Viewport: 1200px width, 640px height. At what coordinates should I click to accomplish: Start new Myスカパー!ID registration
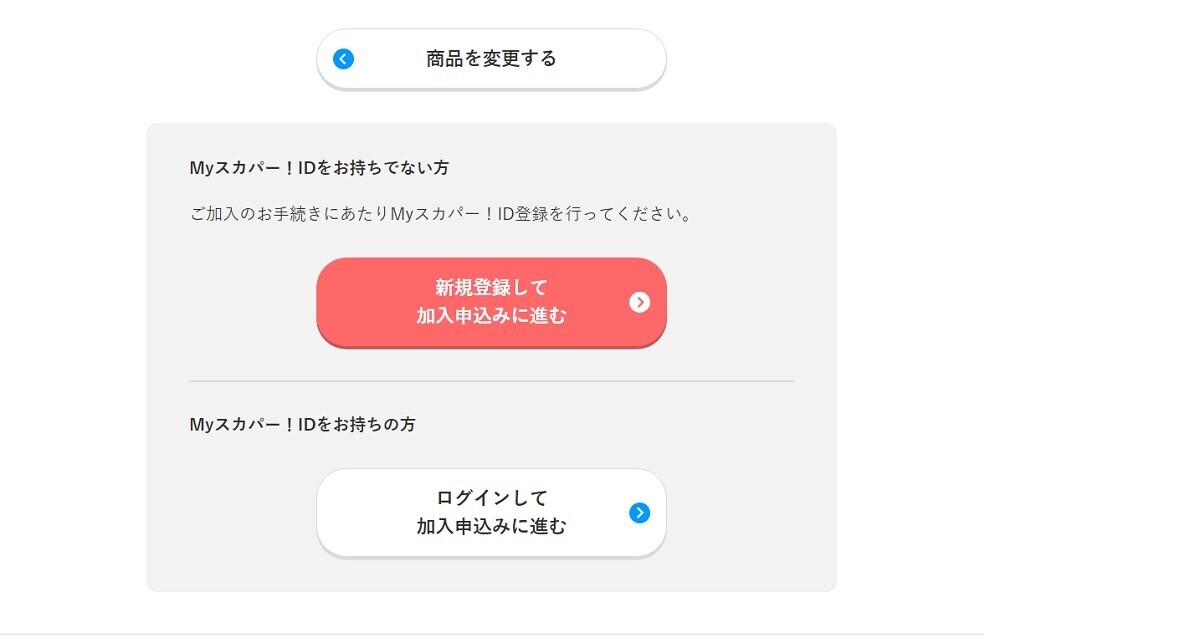click(x=491, y=303)
